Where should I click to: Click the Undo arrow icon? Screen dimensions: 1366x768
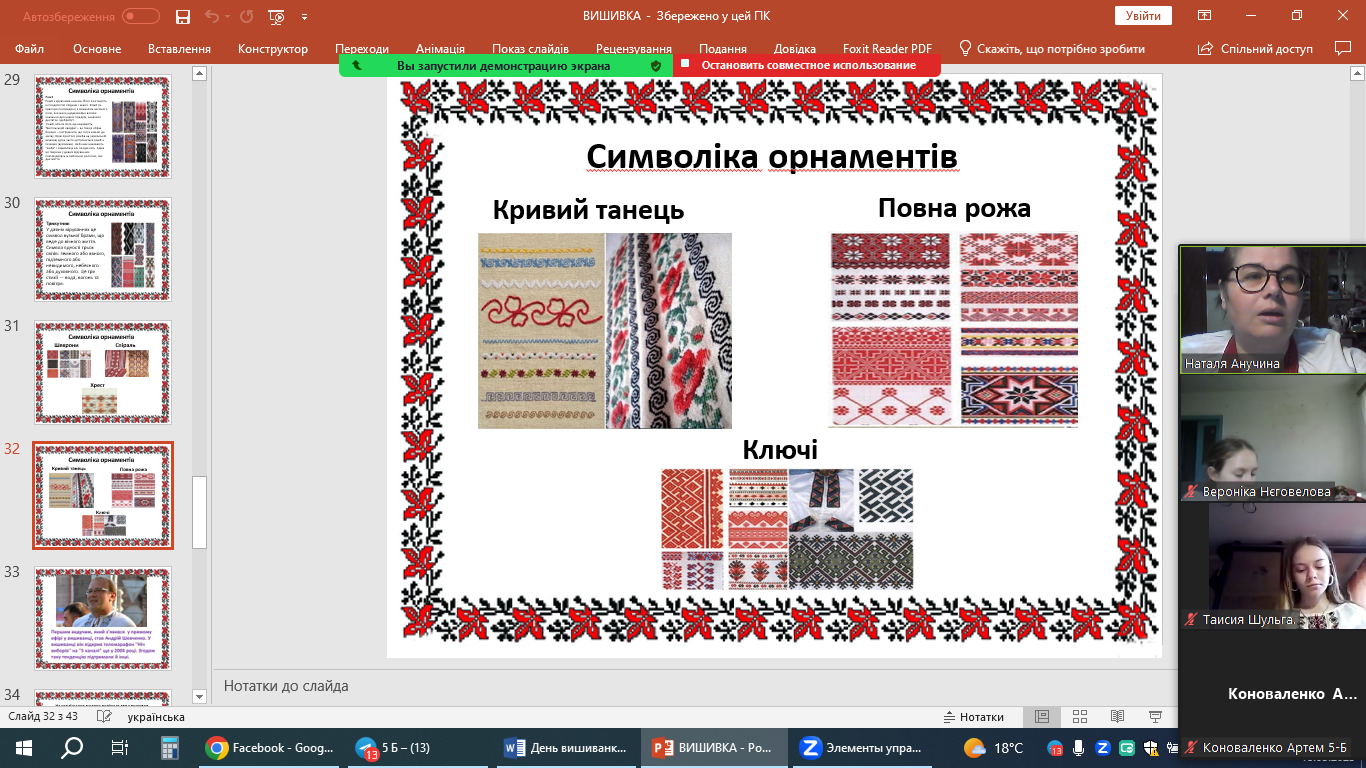pyautogui.click(x=210, y=16)
